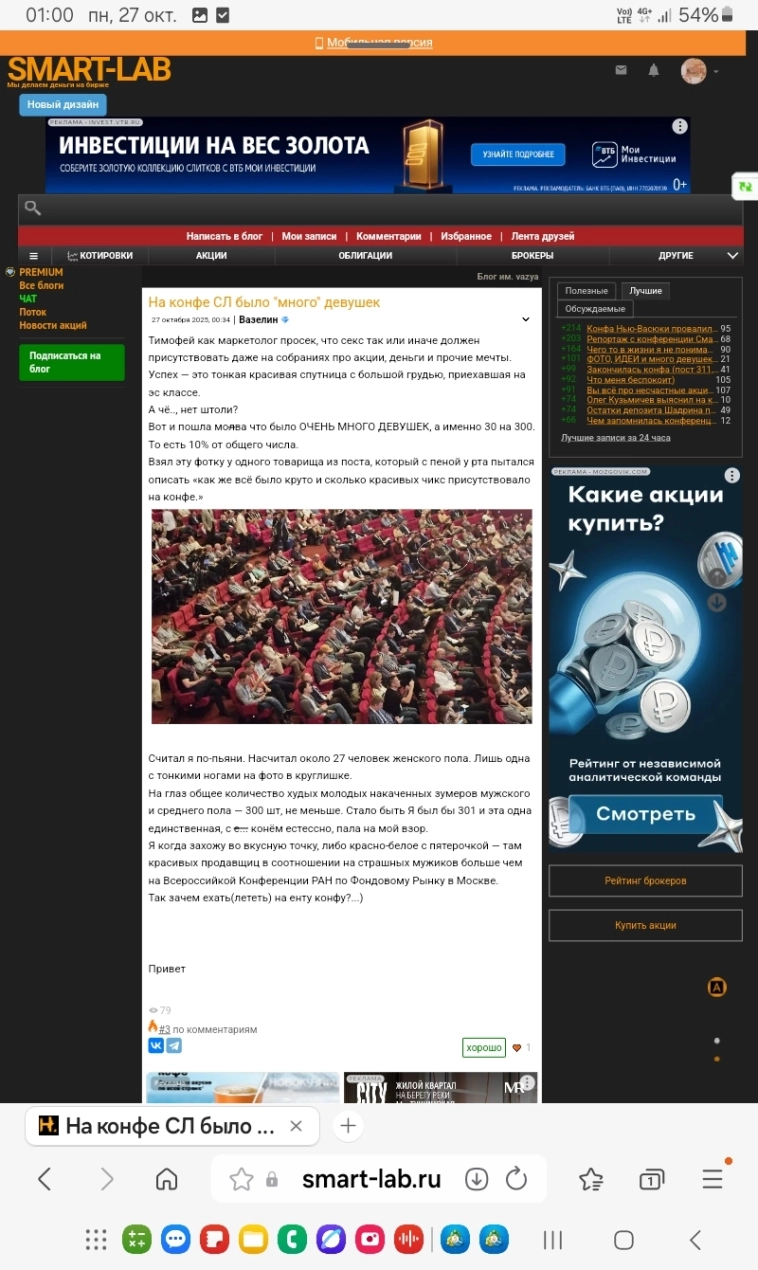Go back in the browser
The image size is (758, 1270).
click(44, 1179)
